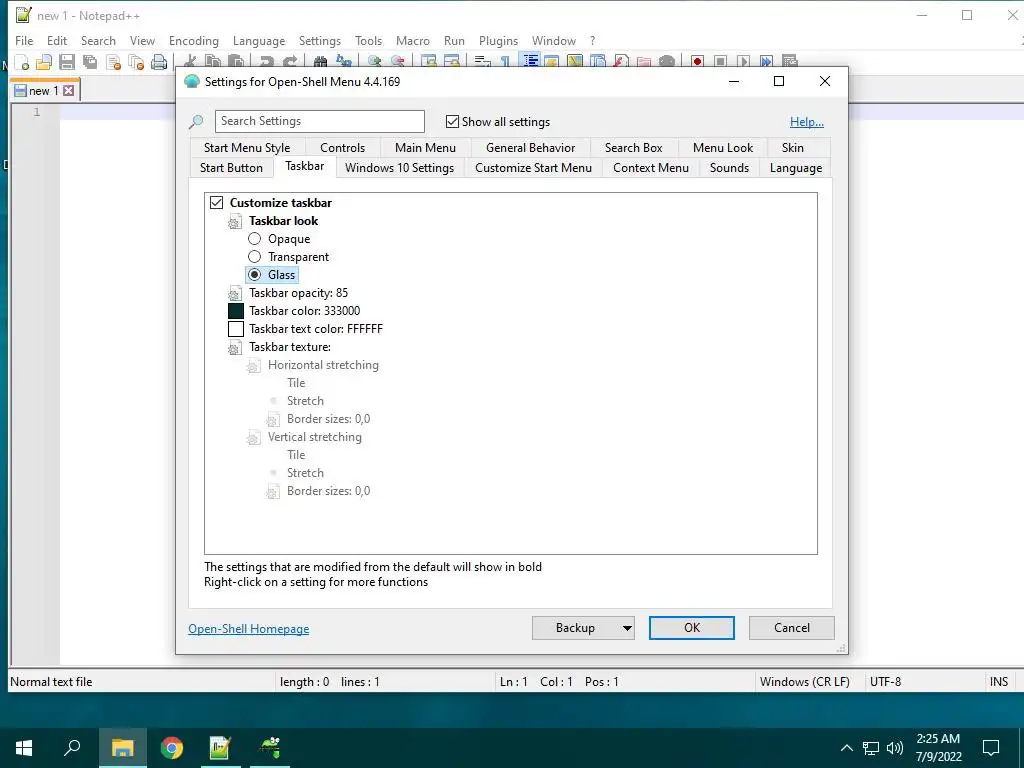
Task: Click the Taskbar opacity: 85 setting
Action: point(298,293)
